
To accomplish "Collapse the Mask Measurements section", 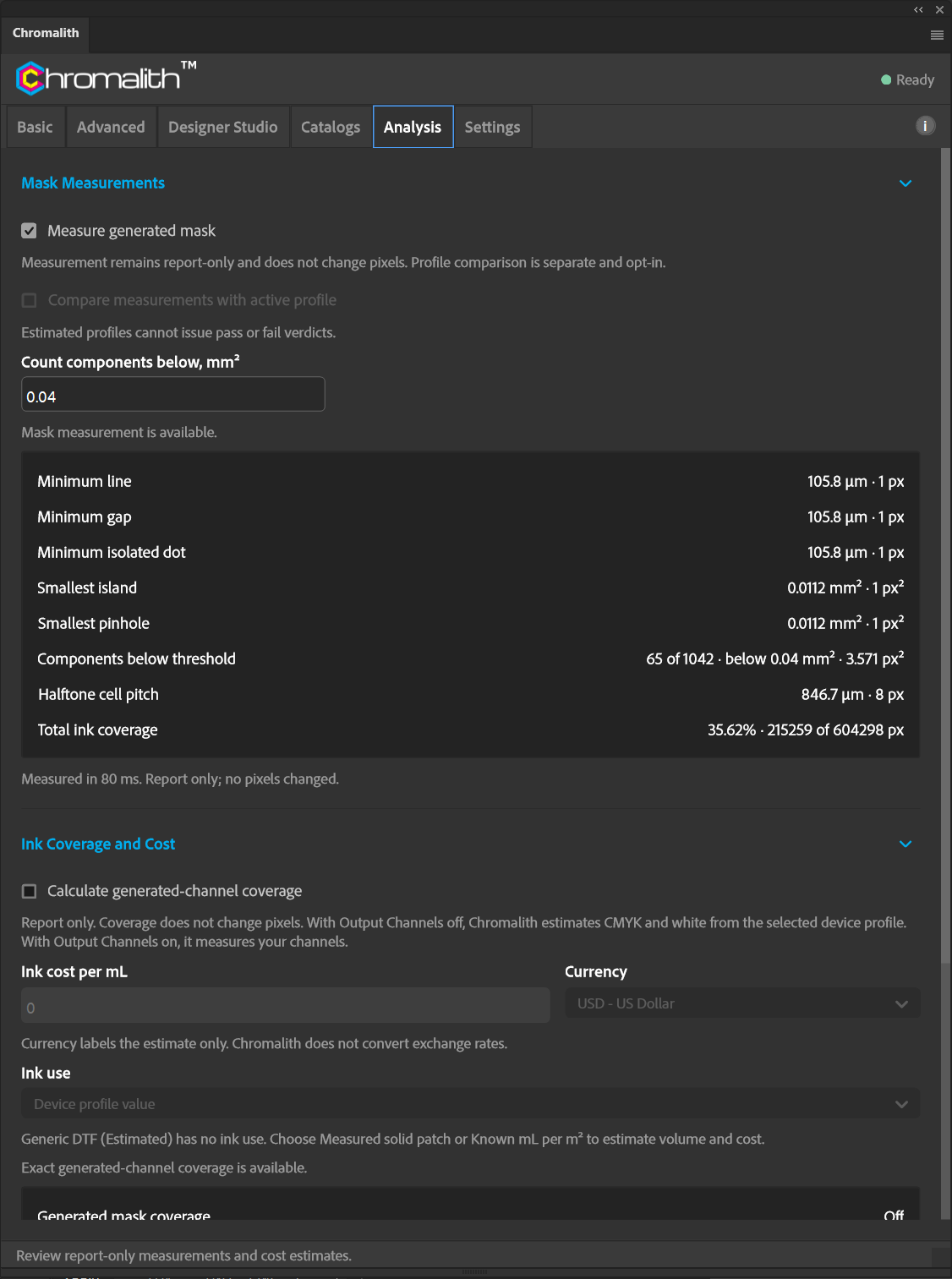I will click(x=905, y=183).
